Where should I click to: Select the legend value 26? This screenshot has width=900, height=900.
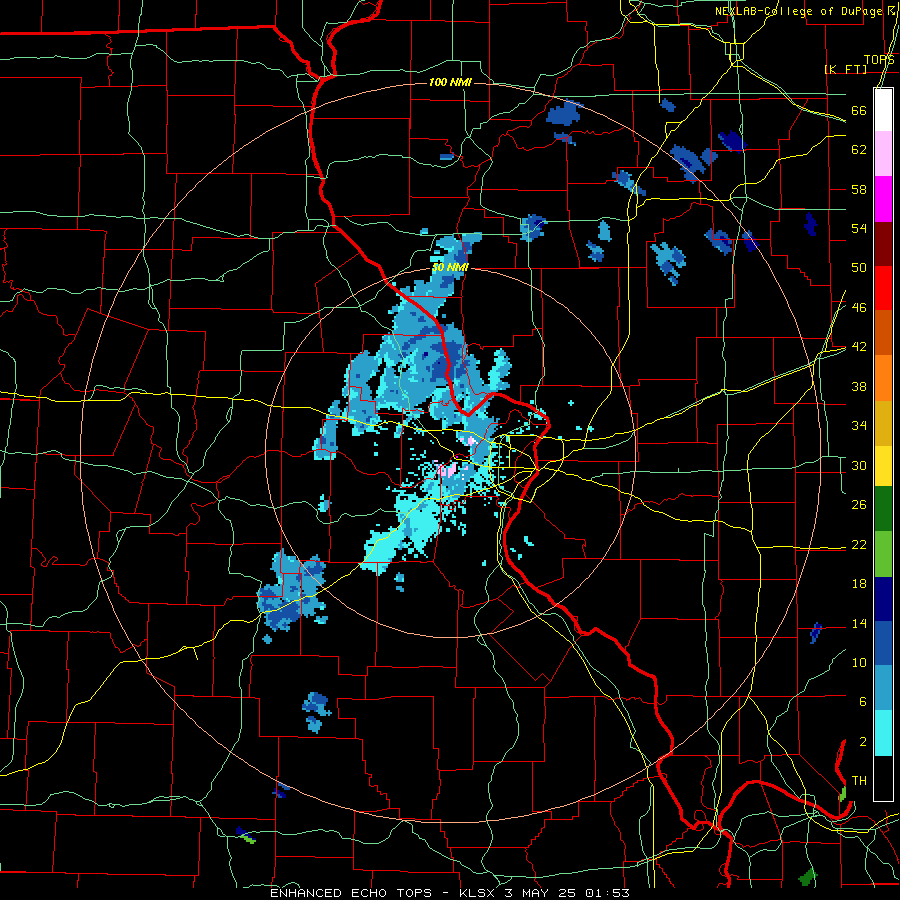click(859, 505)
